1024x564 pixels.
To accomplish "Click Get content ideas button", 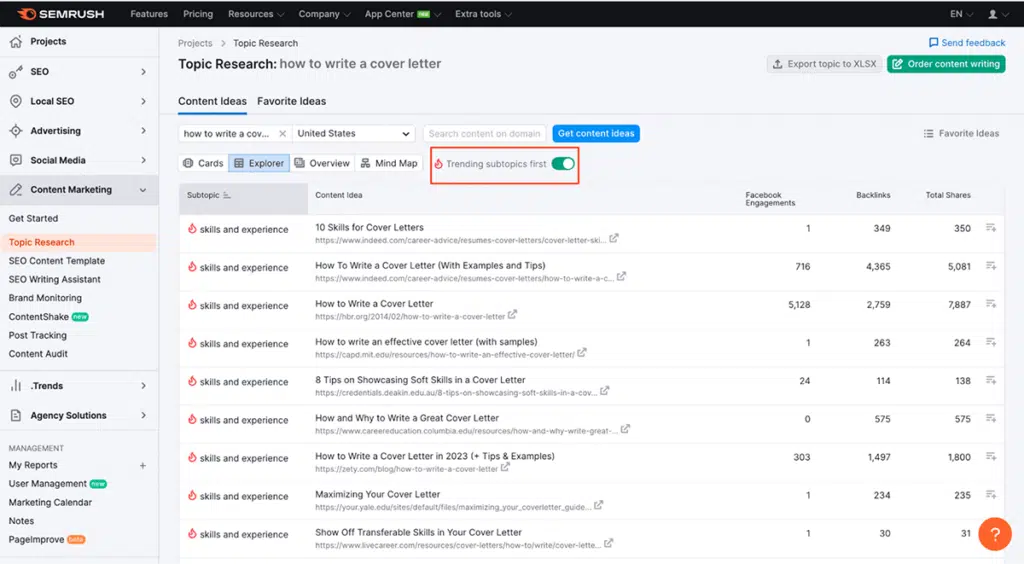I will [x=596, y=133].
